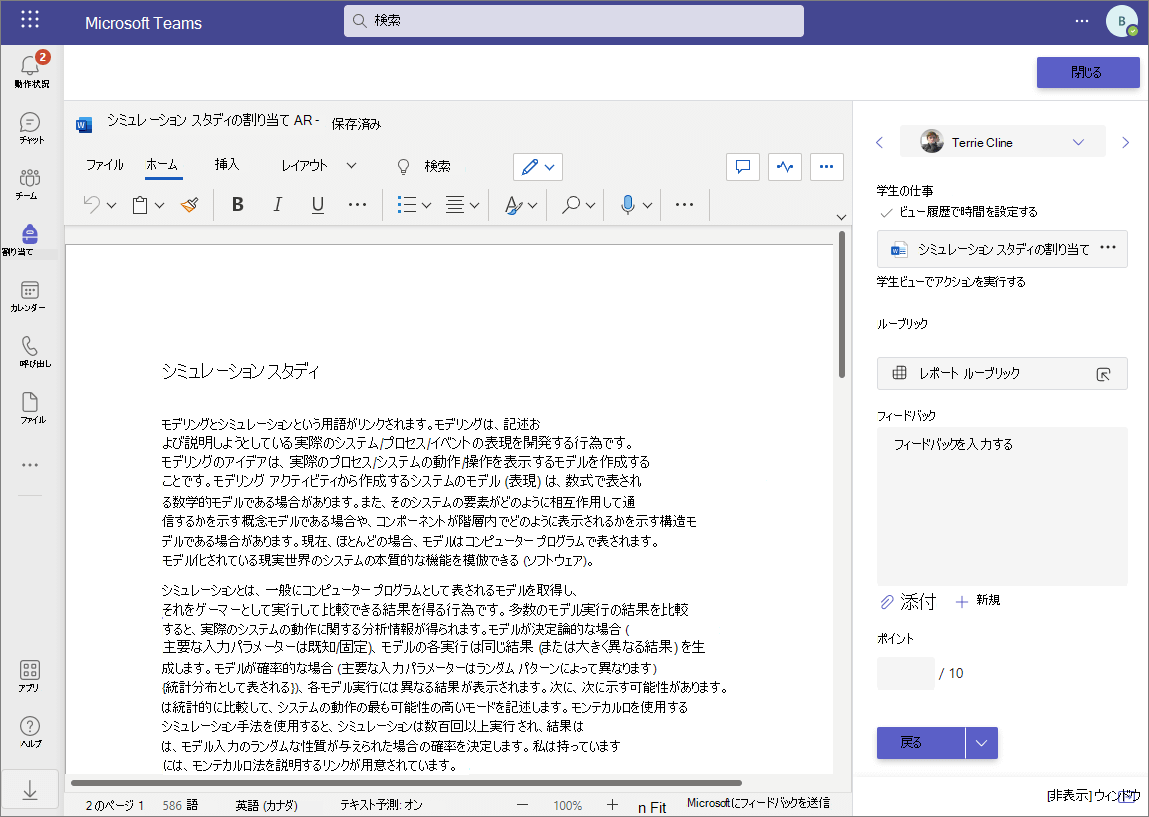Toggle Italic formatting
This screenshot has height=817, width=1149.
coord(277,204)
